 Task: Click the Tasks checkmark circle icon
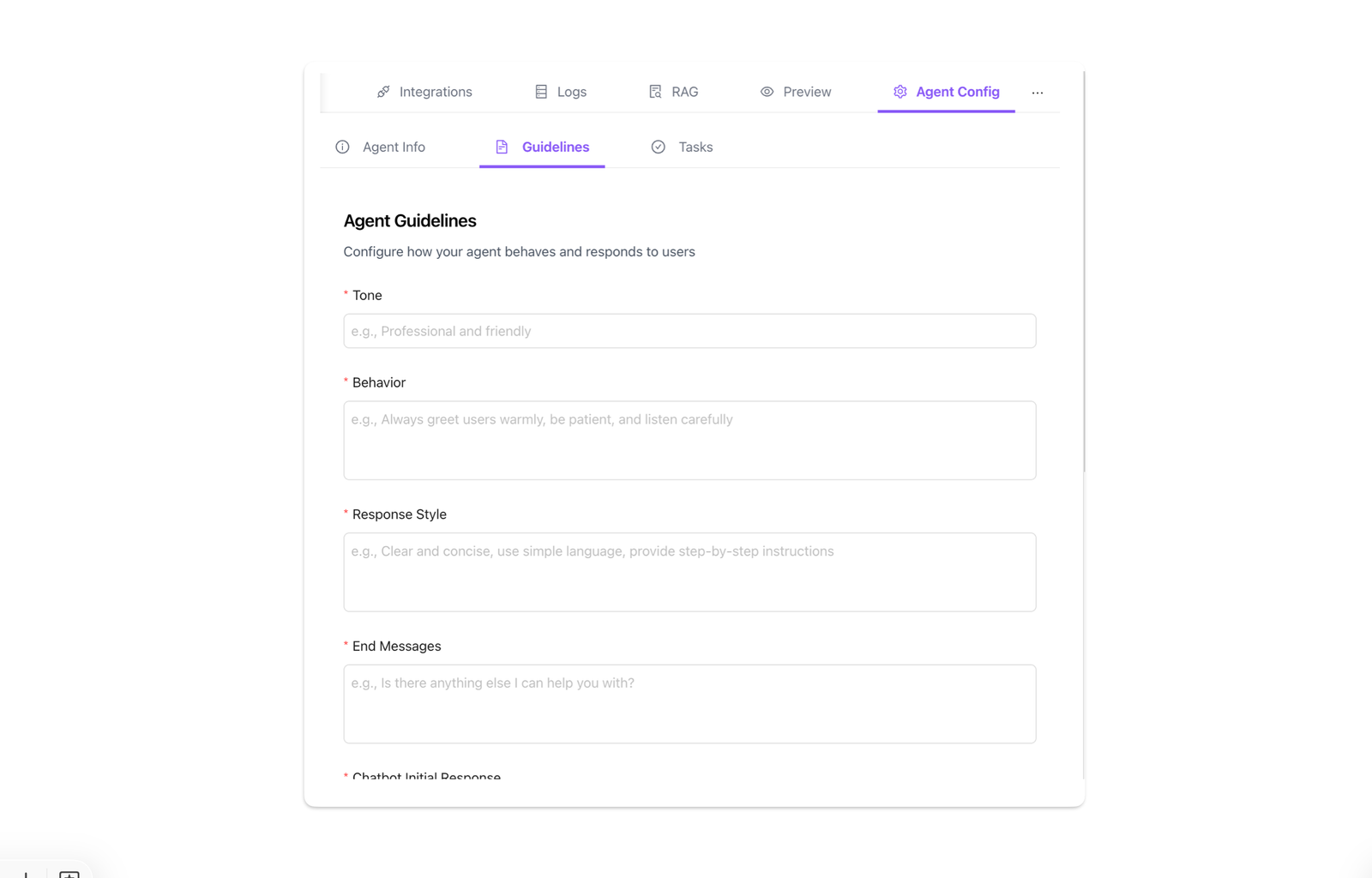coord(658,147)
